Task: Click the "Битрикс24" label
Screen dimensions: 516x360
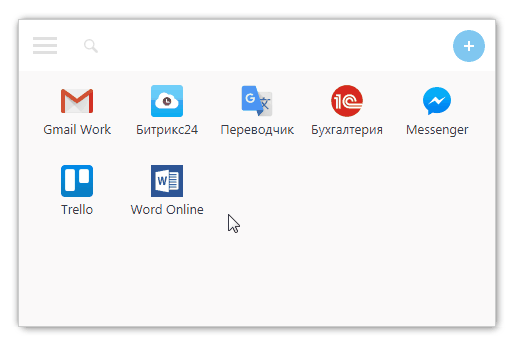Action: pyautogui.click(x=167, y=130)
